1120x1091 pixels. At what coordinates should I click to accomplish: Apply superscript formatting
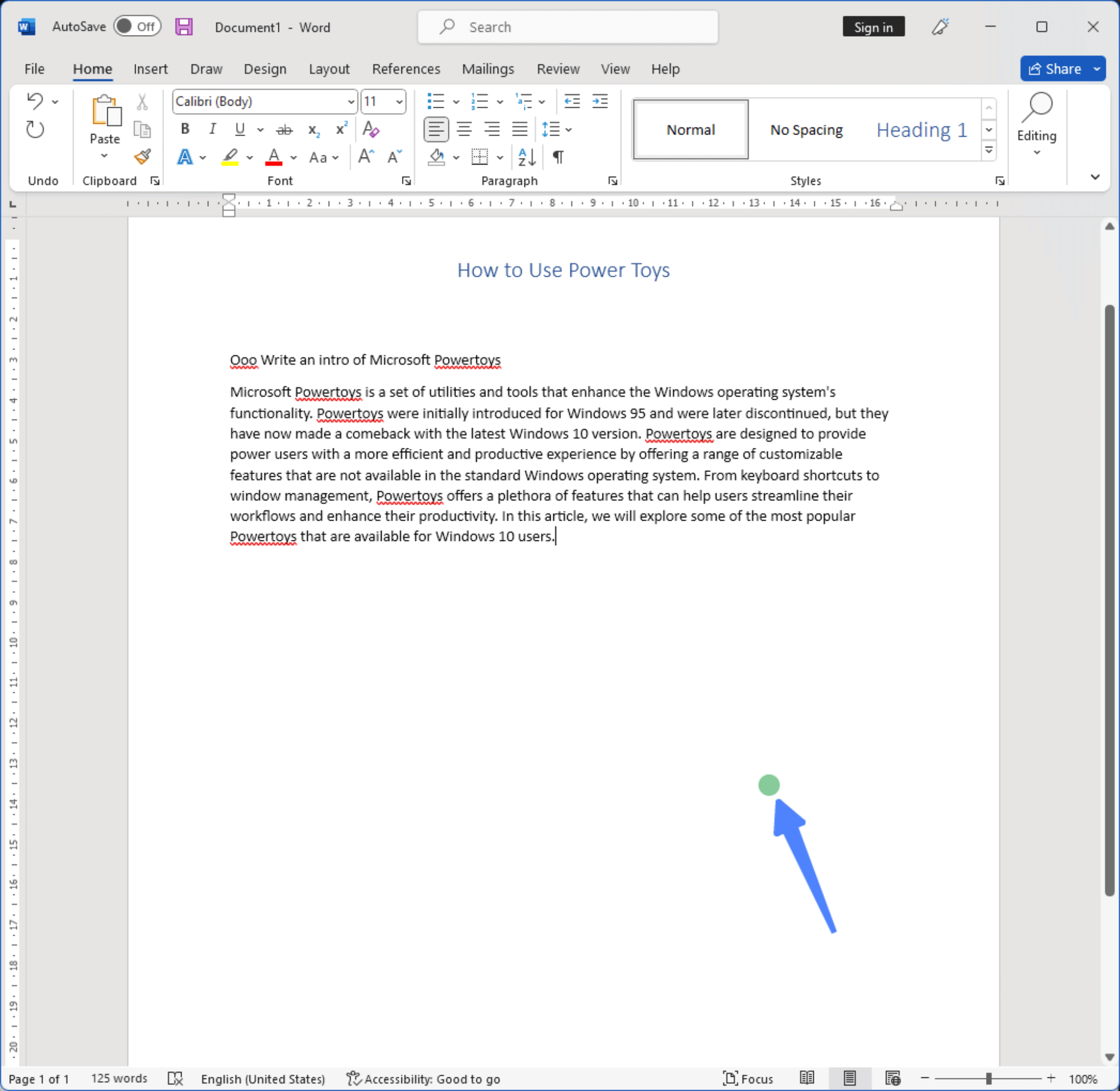click(x=341, y=129)
